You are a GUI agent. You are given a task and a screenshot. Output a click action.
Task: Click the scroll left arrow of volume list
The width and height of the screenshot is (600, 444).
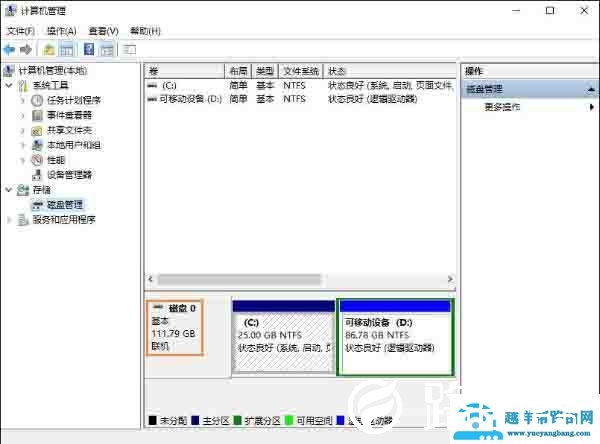click(x=150, y=279)
